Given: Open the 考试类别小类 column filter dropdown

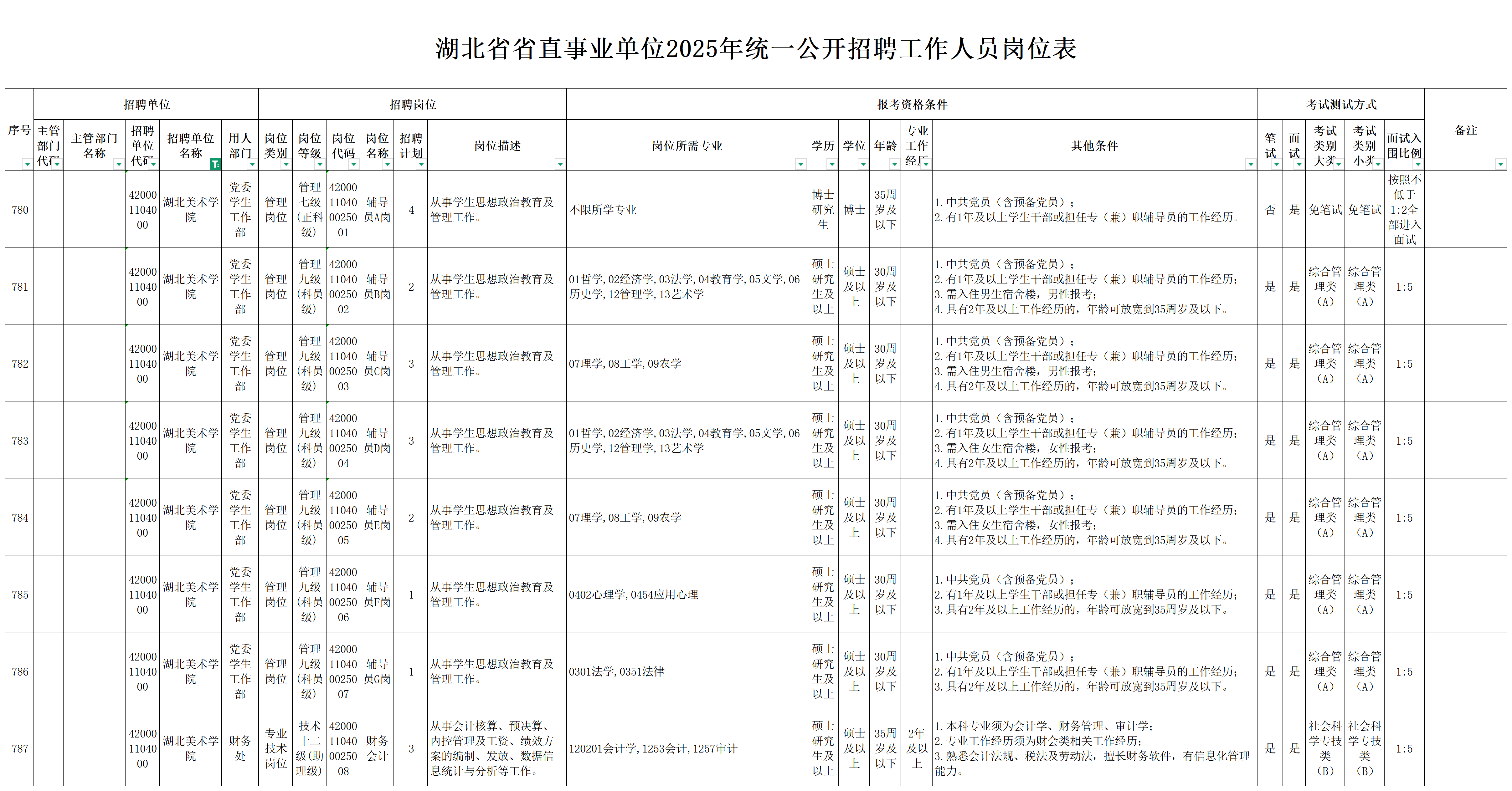Looking at the screenshot, I should [1378, 164].
